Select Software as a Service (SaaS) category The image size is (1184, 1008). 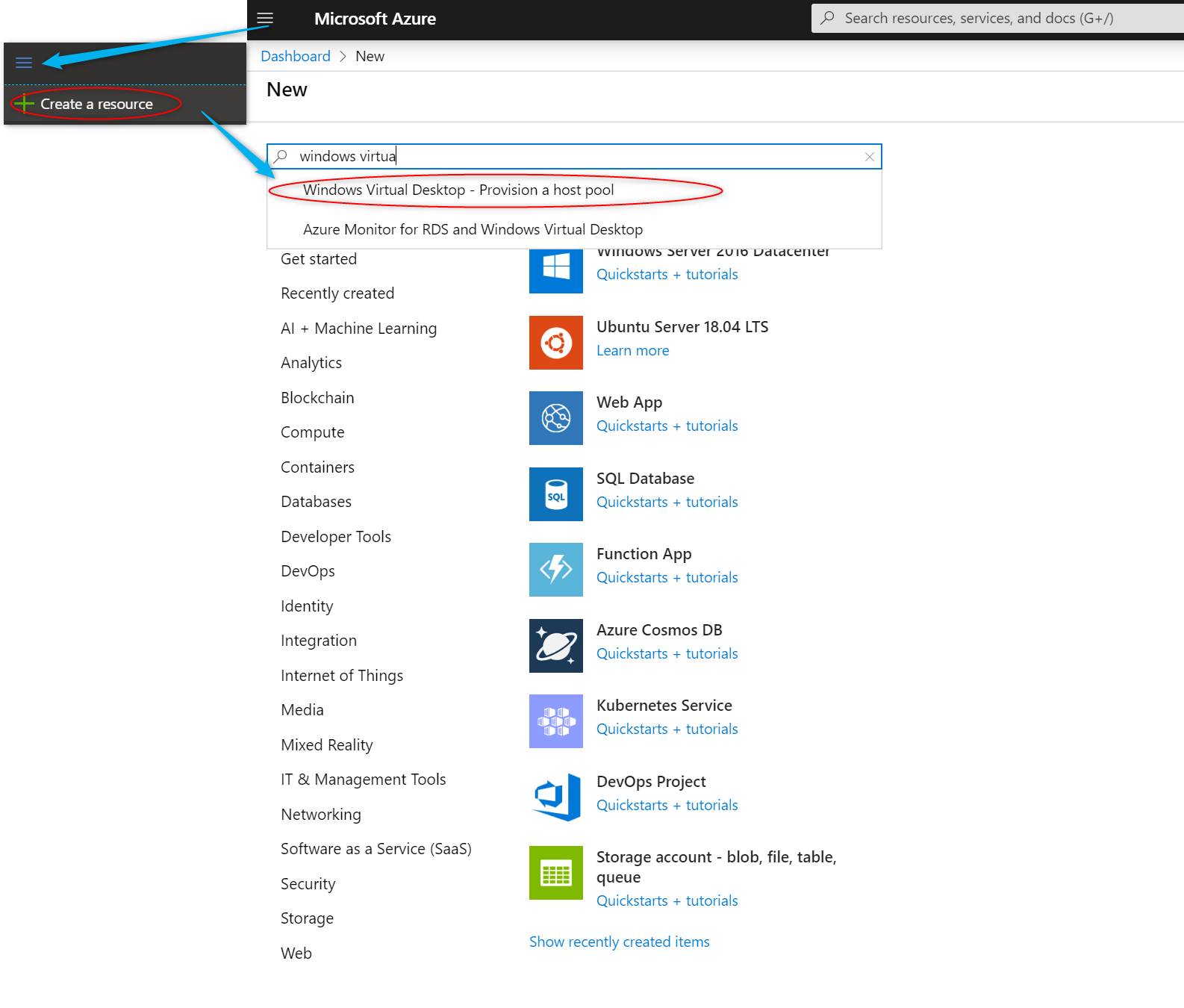376,849
